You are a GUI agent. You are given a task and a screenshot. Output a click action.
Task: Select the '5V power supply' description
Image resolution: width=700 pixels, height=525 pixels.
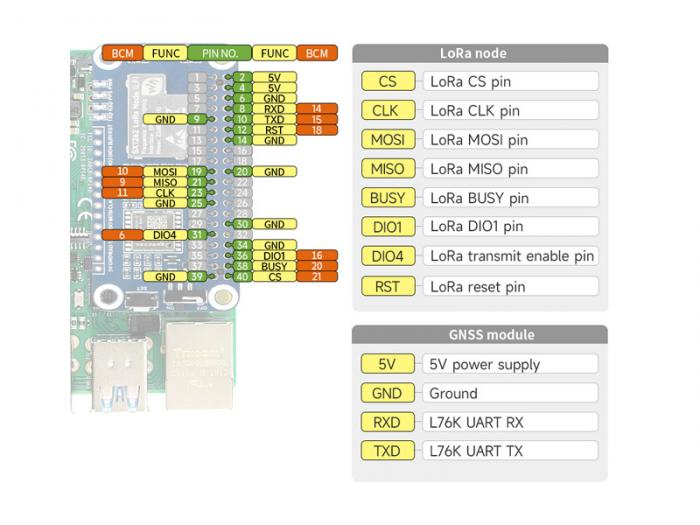[x=510, y=364]
